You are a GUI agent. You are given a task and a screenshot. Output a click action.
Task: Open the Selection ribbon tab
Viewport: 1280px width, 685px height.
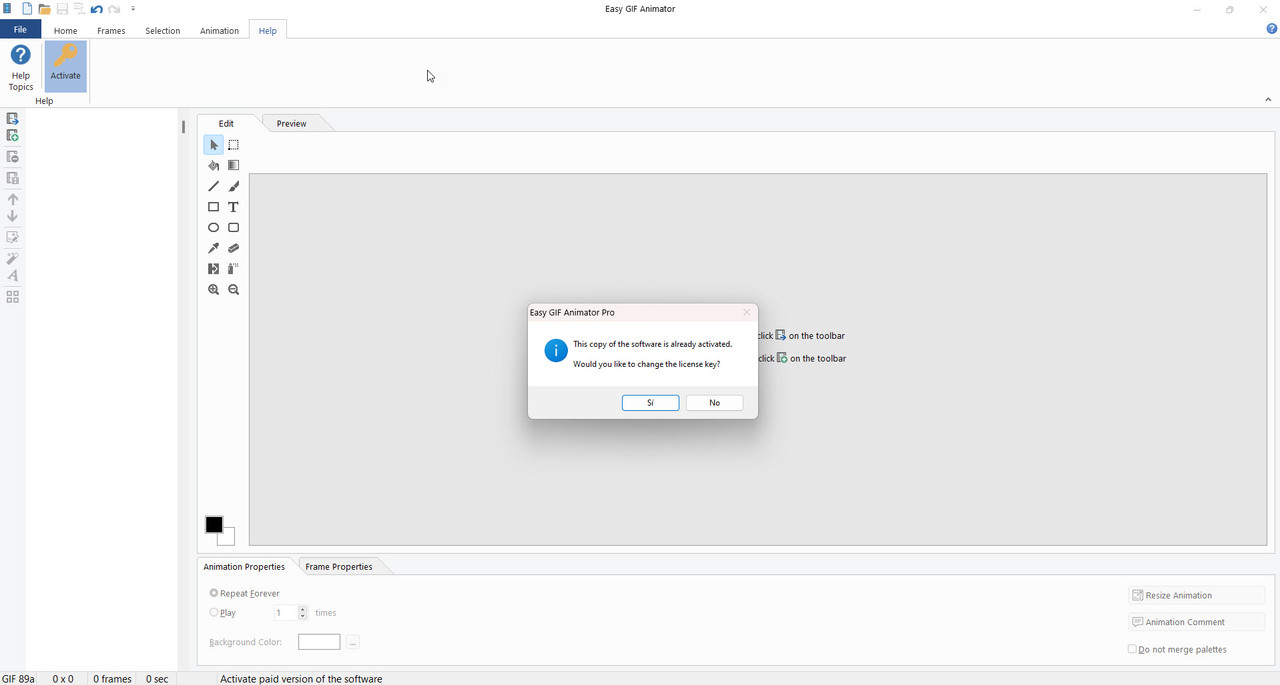click(162, 31)
